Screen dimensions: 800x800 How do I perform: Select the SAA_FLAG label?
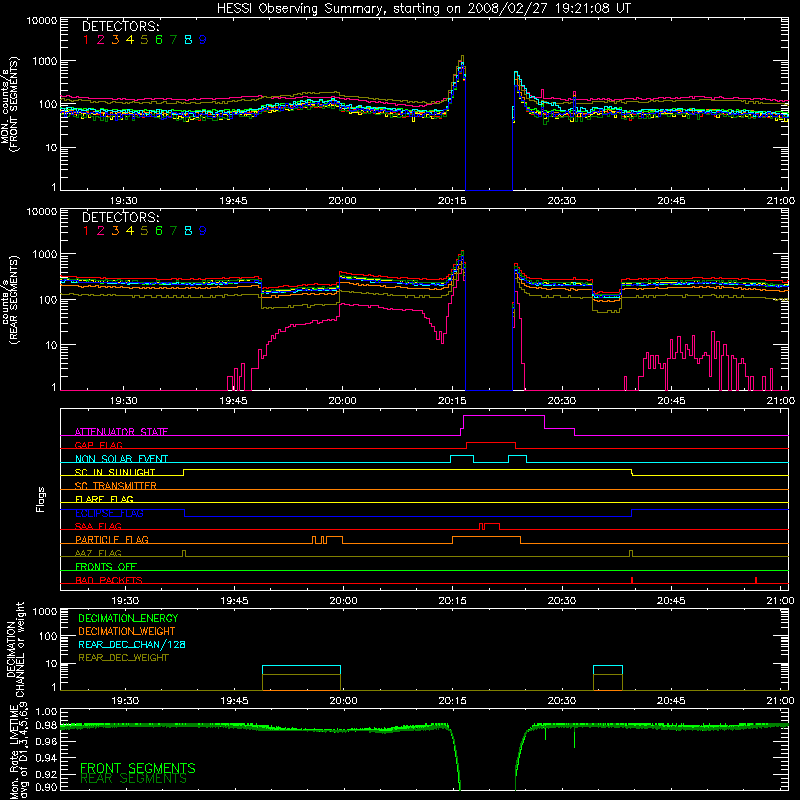[98, 526]
